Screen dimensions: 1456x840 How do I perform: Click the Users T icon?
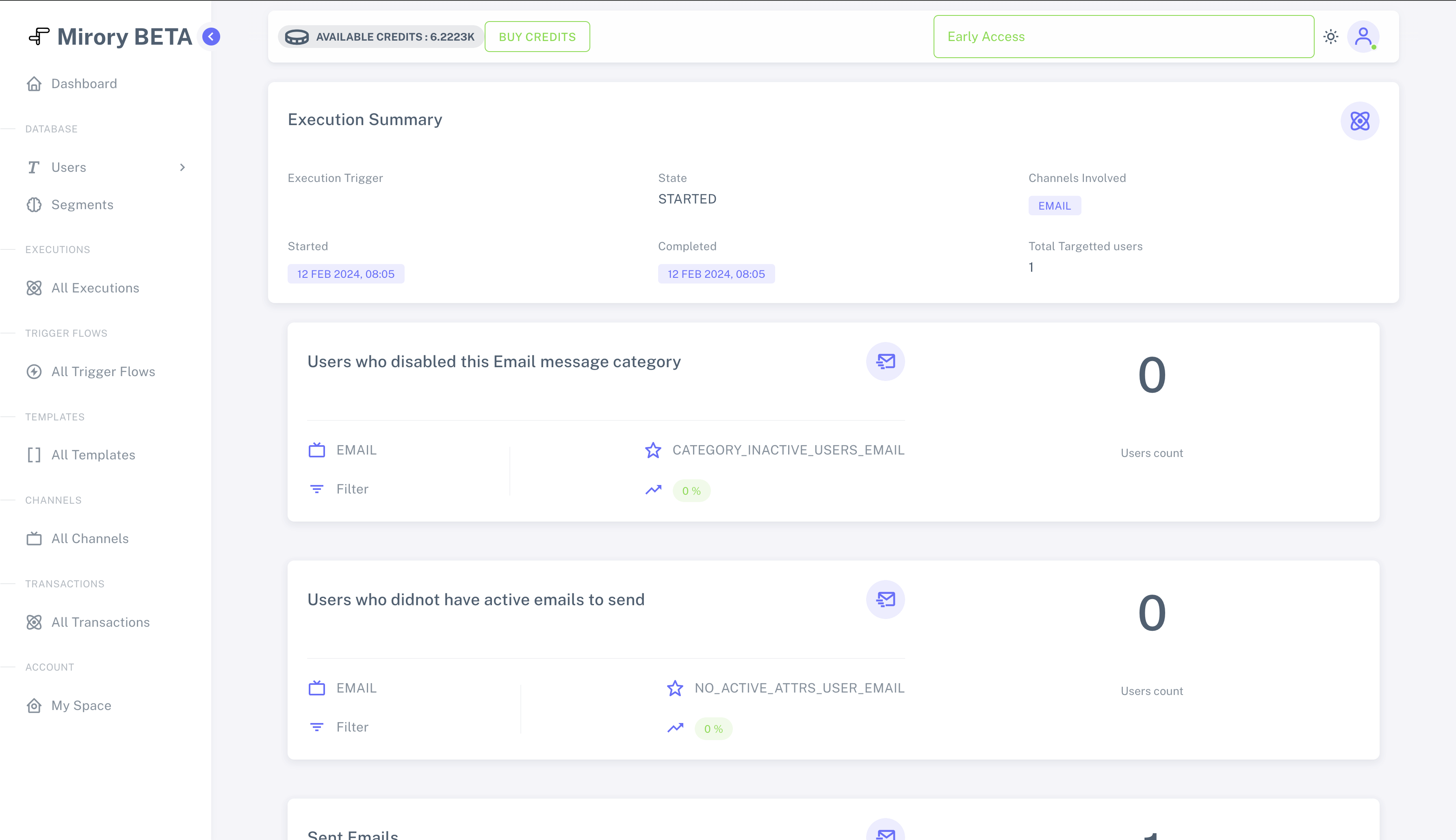[x=33, y=167]
